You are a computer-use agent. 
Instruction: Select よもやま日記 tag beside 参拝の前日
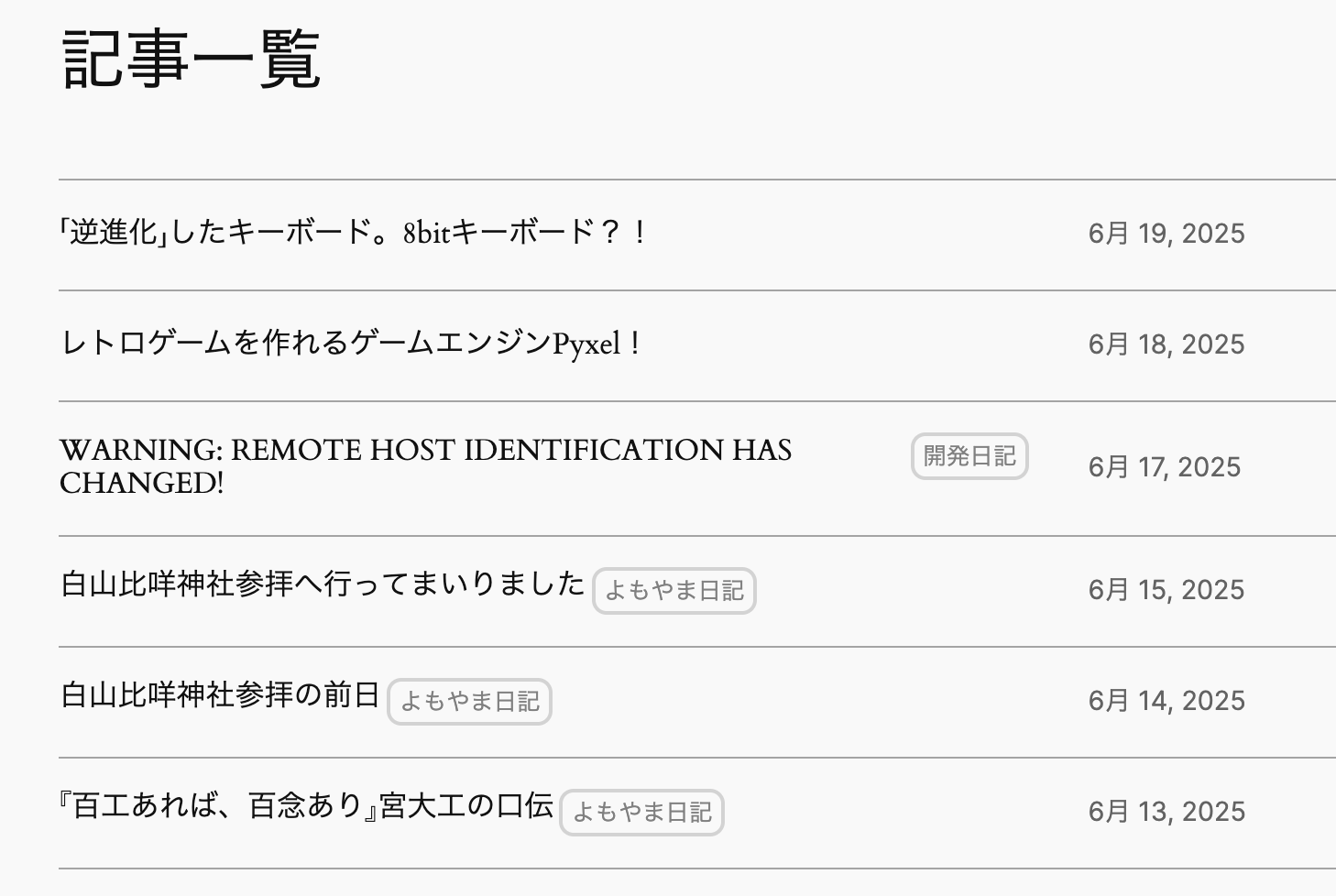tap(469, 702)
